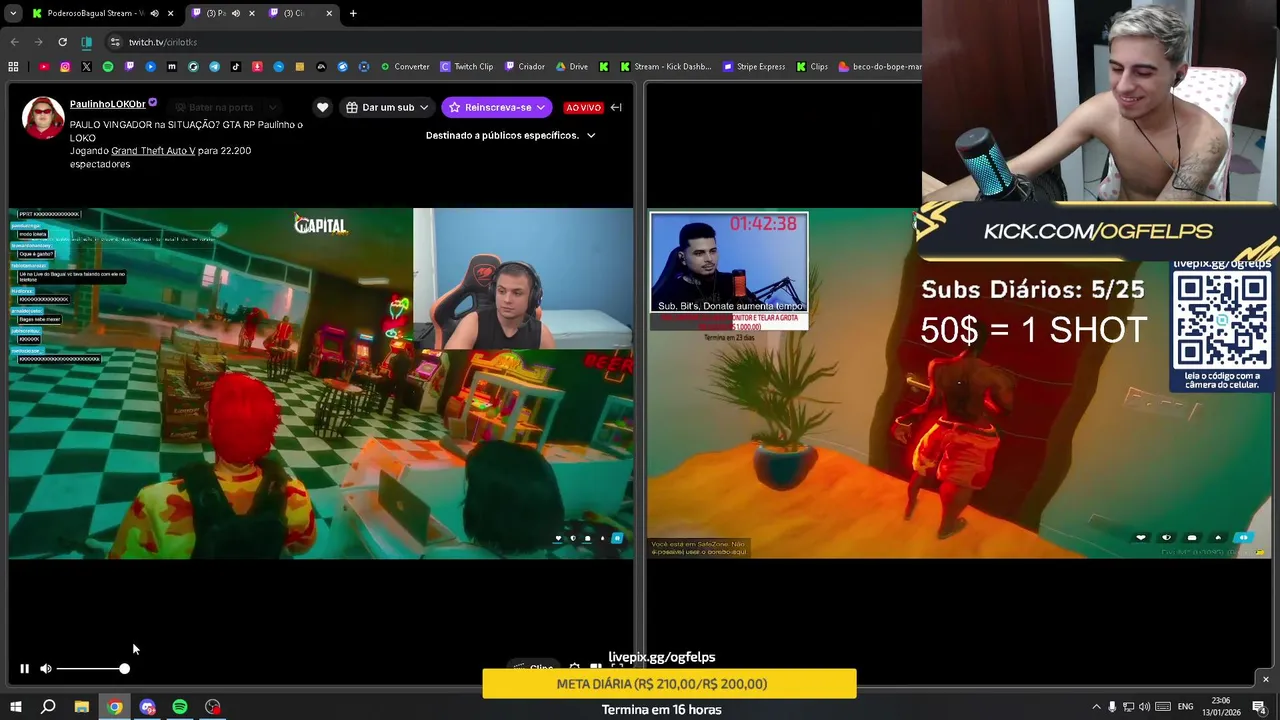Open the Telegram bookmark icon

(x=214, y=67)
